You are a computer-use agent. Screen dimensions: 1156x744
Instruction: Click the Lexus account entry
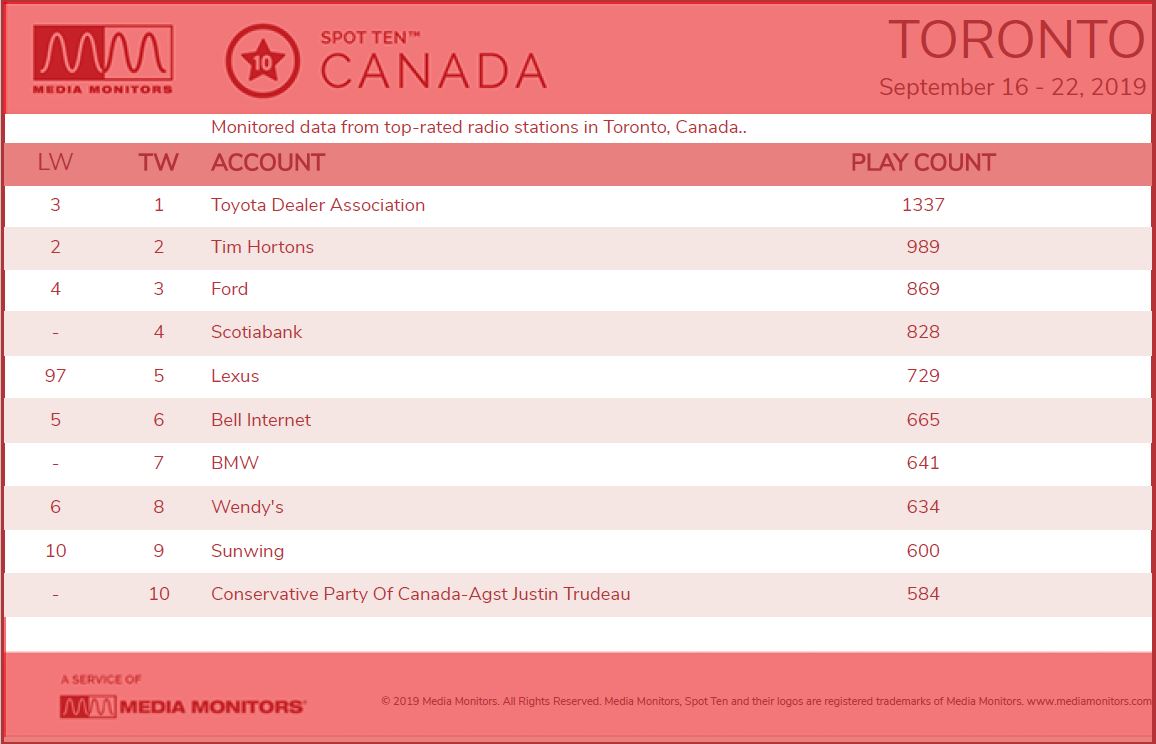pyautogui.click(x=235, y=376)
